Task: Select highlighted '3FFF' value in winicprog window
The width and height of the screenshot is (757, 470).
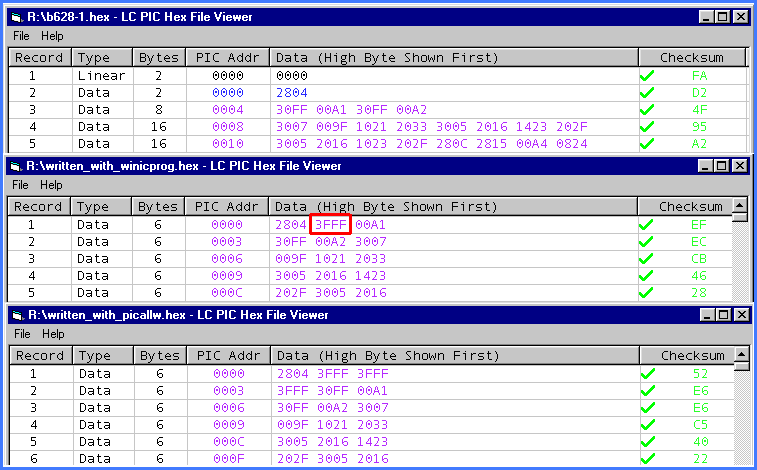Action: [331, 225]
